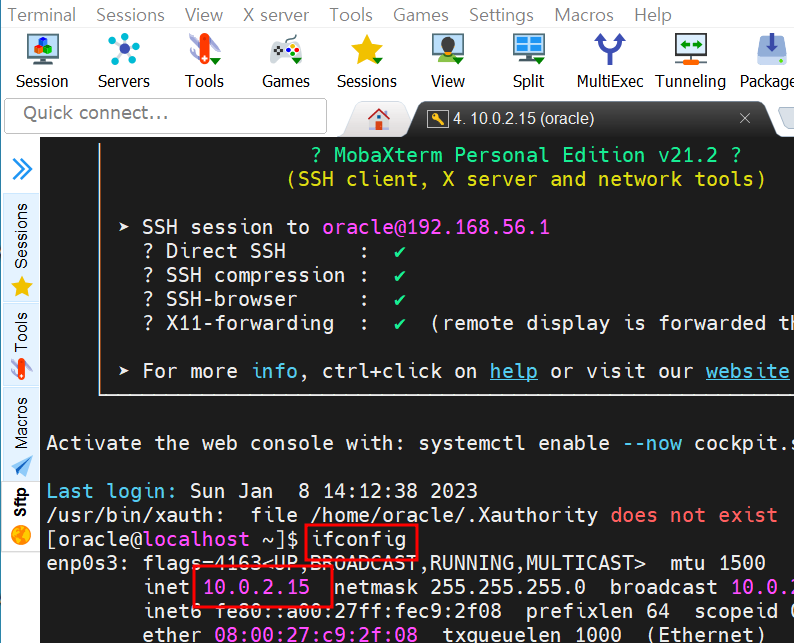This screenshot has width=794, height=643.
Task: Open the Sessions sidebar tab
Action: 21,248
